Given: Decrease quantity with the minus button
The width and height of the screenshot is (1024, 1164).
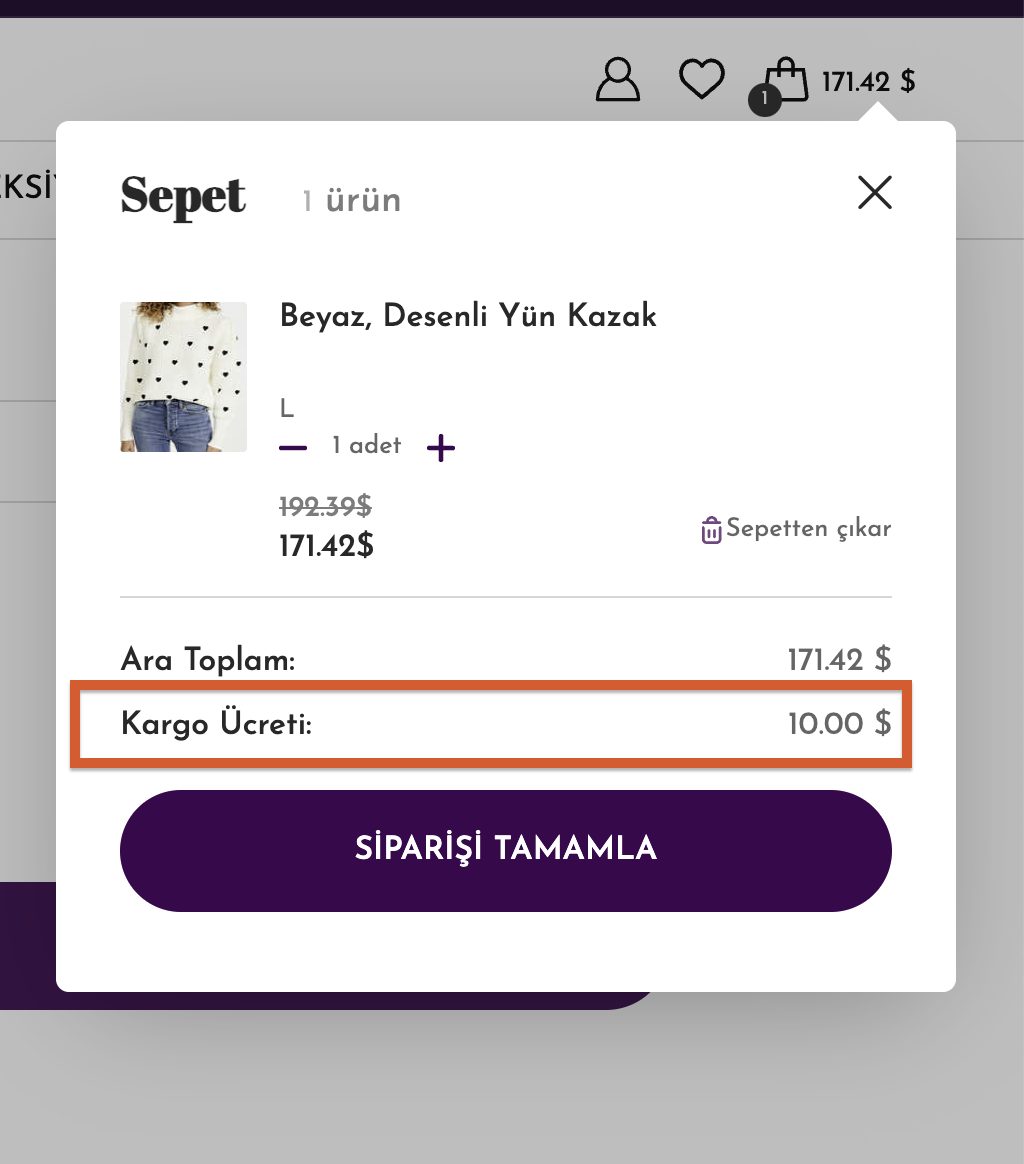Looking at the screenshot, I should [x=293, y=447].
